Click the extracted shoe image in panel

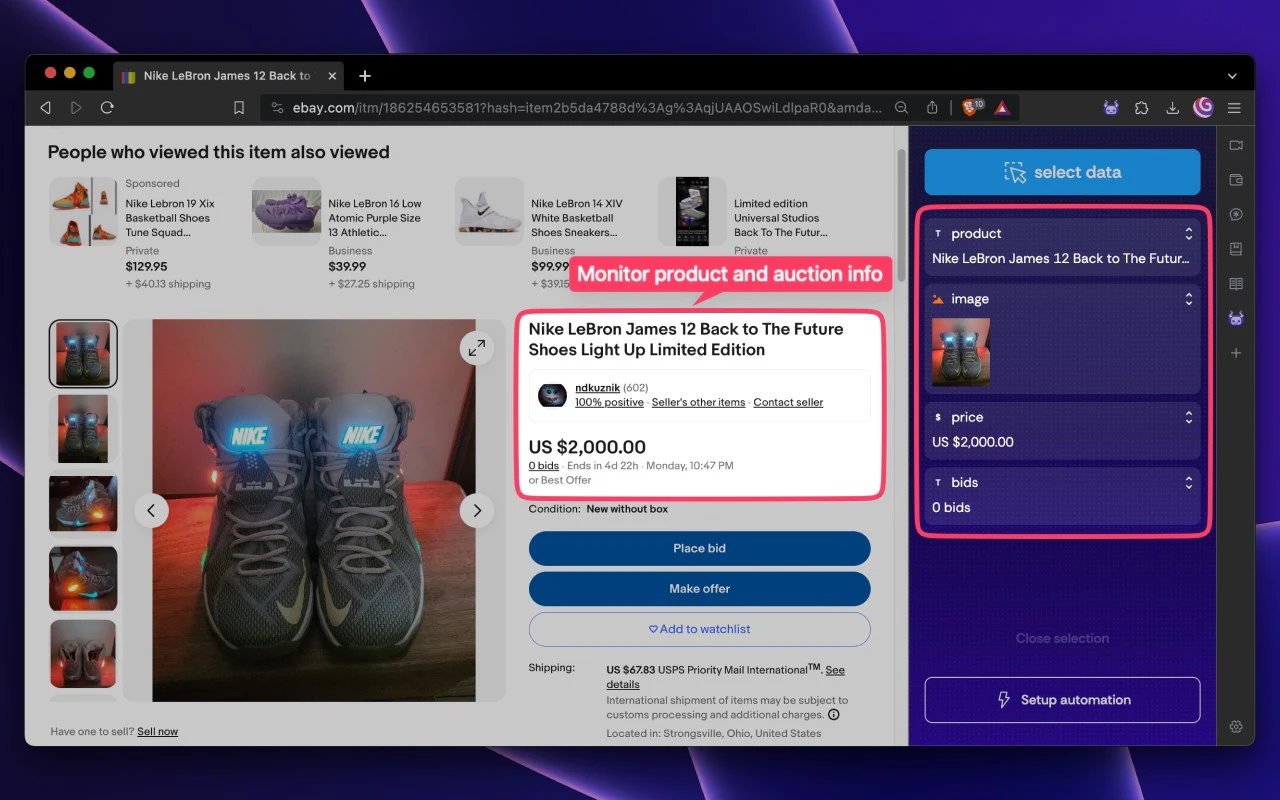pyautogui.click(x=961, y=352)
